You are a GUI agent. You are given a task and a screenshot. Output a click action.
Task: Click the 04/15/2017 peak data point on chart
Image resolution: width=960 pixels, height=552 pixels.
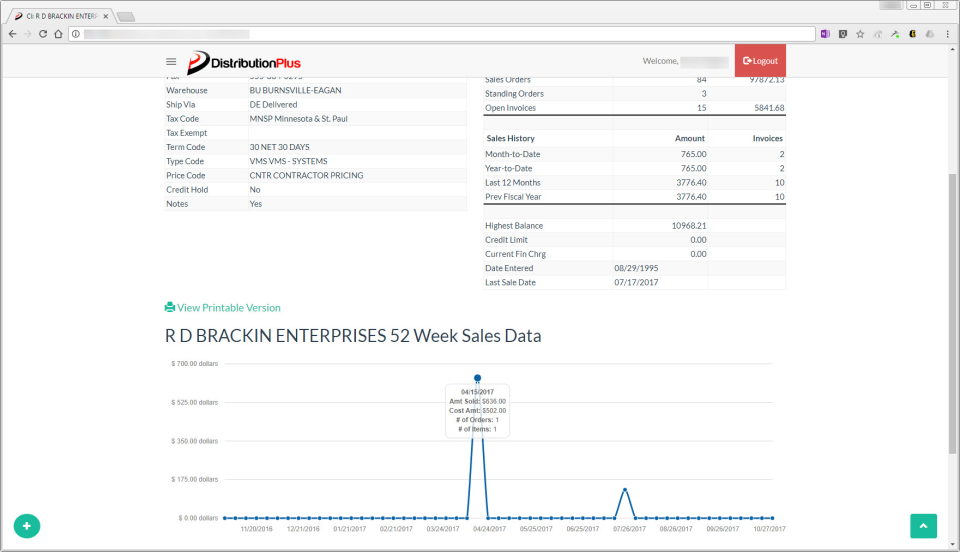pyautogui.click(x=478, y=378)
